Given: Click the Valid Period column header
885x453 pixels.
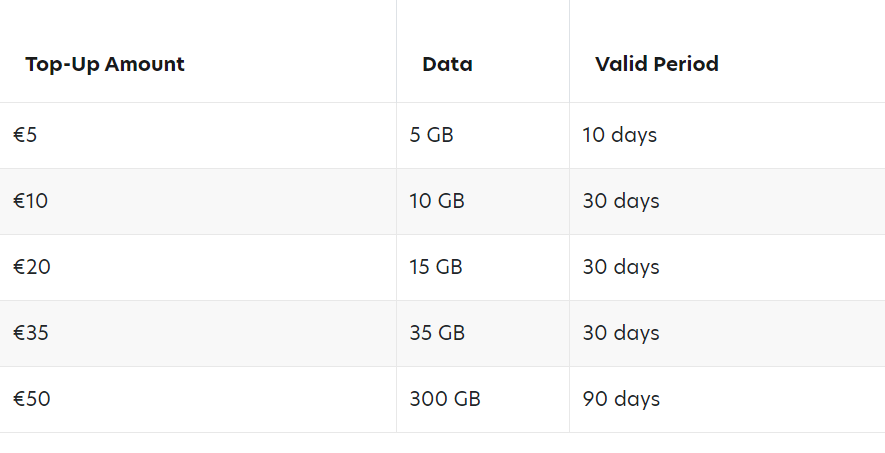Looking at the screenshot, I should point(656,64).
